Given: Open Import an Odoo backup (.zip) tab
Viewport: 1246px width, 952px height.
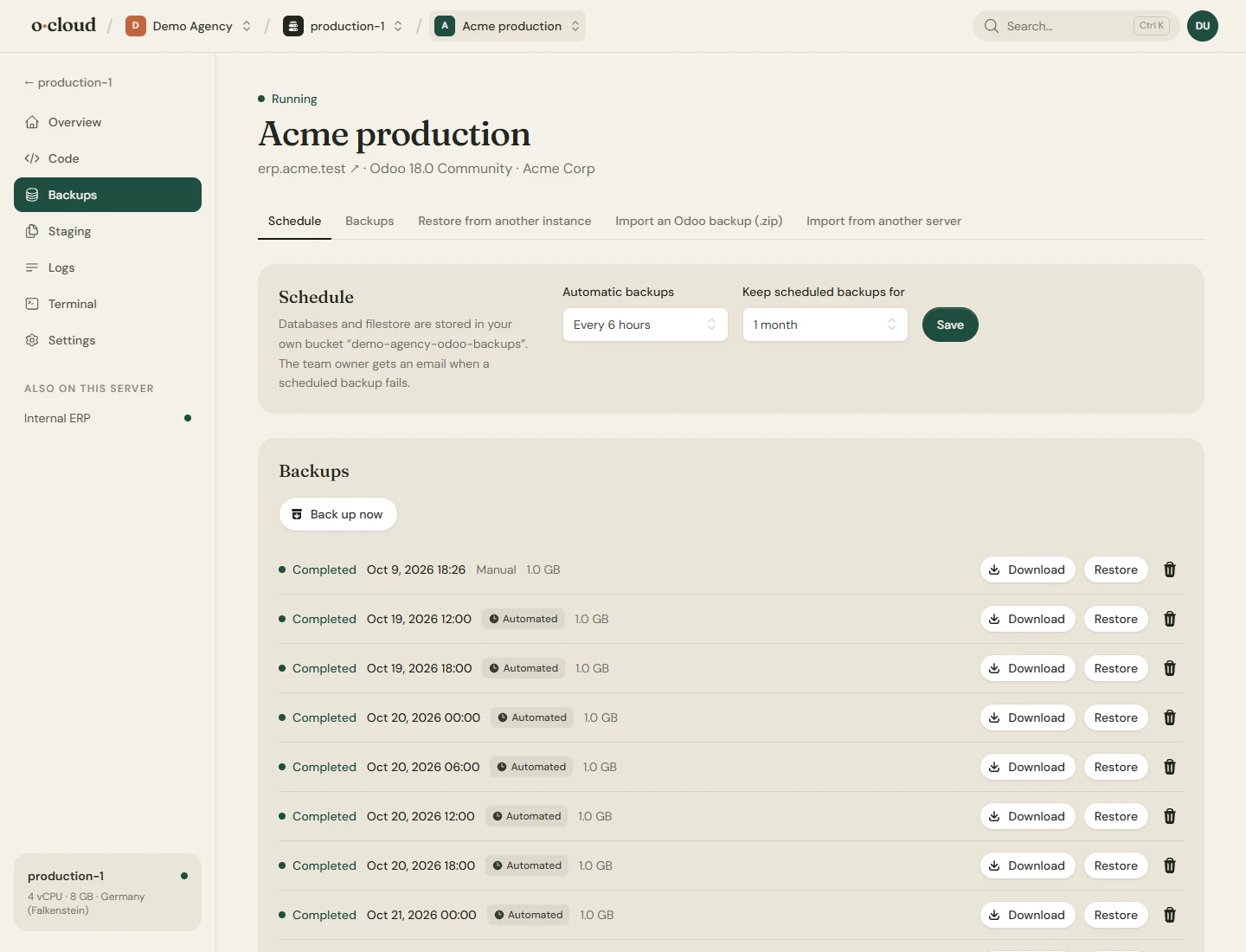Looking at the screenshot, I should click(x=699, y=221).
